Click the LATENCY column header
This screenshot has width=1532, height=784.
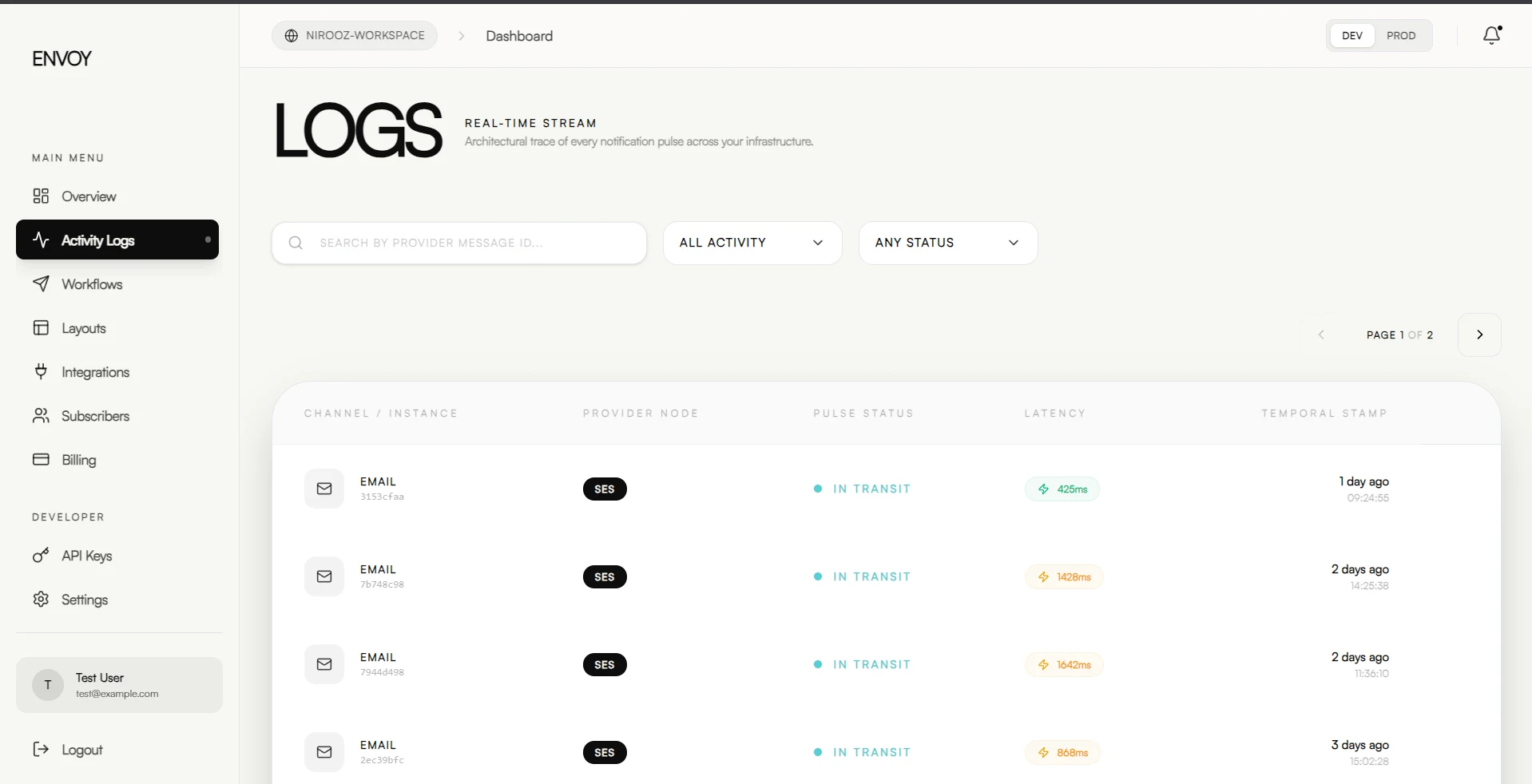pyautogui.click(x=1055, y=414)
